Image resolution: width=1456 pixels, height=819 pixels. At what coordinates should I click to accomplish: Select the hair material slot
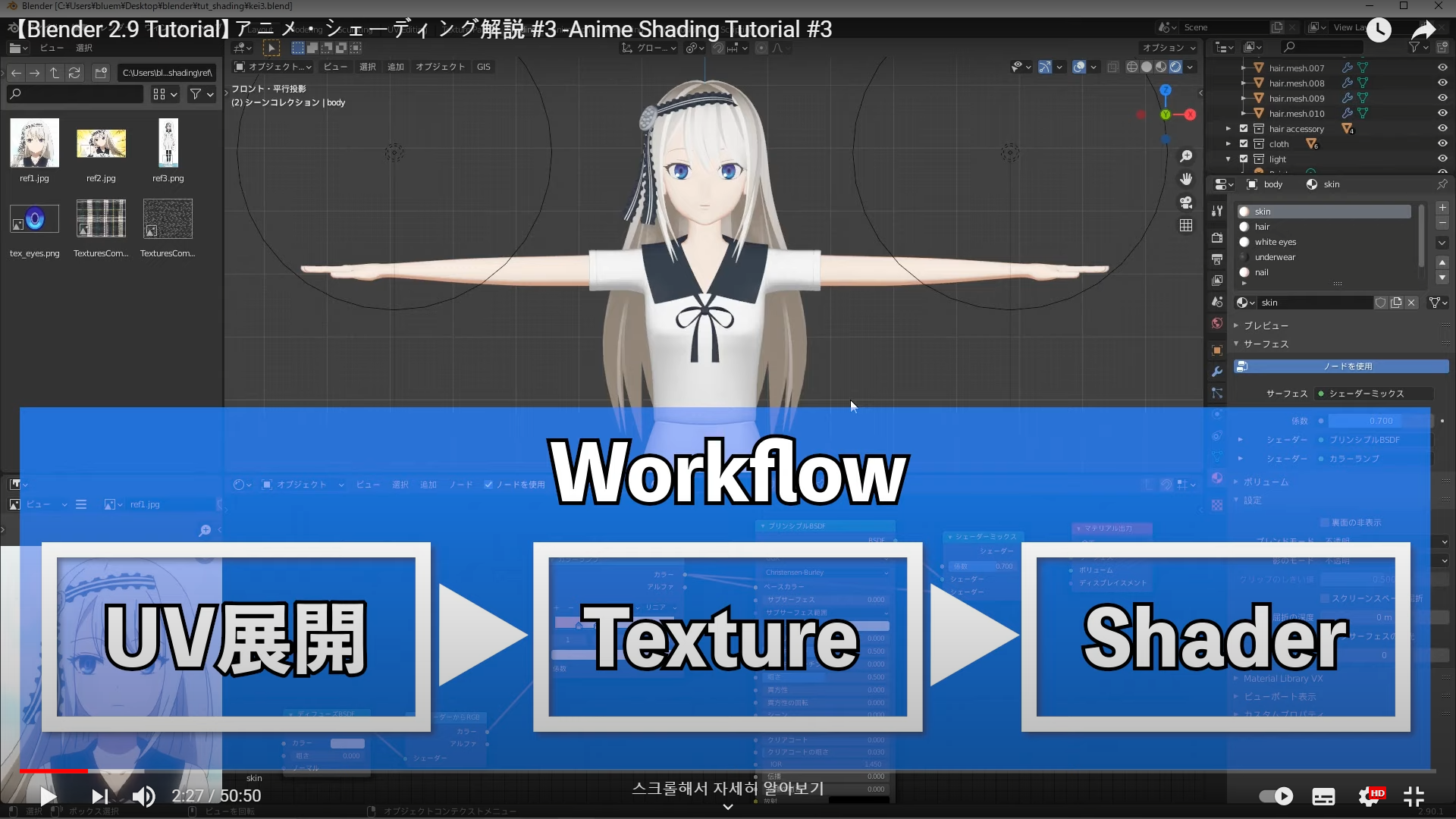[1262, 227]
